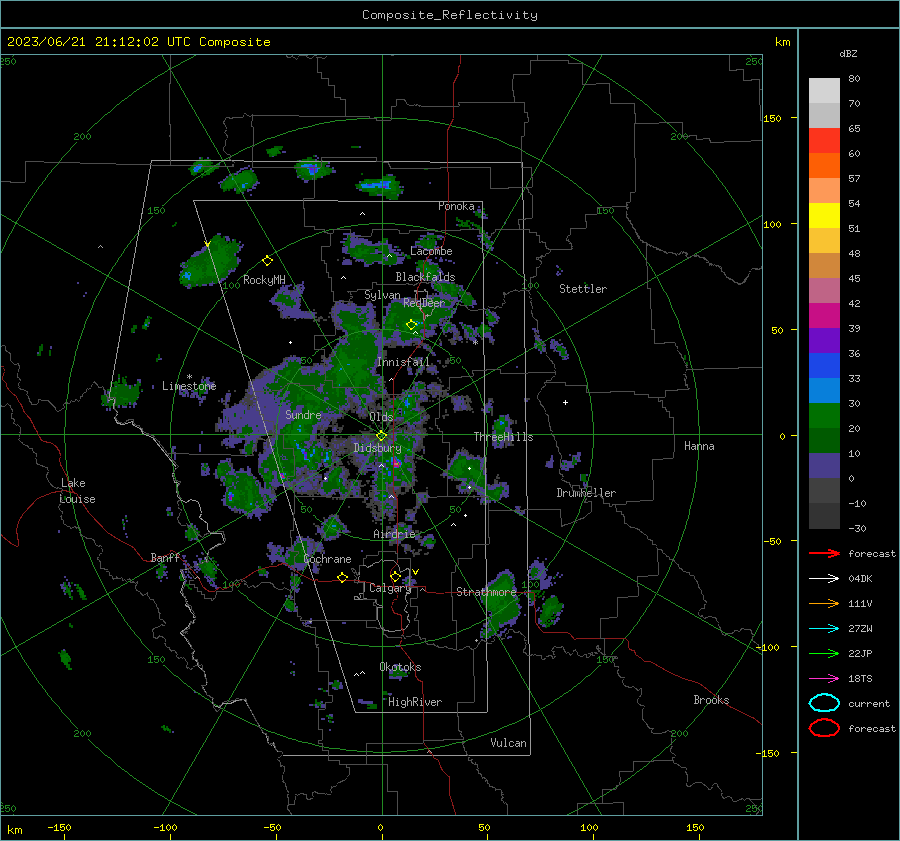Viewport: 900px width, 841px height.
Task: Click the Stettler label
Action: (x=583, y=289)
